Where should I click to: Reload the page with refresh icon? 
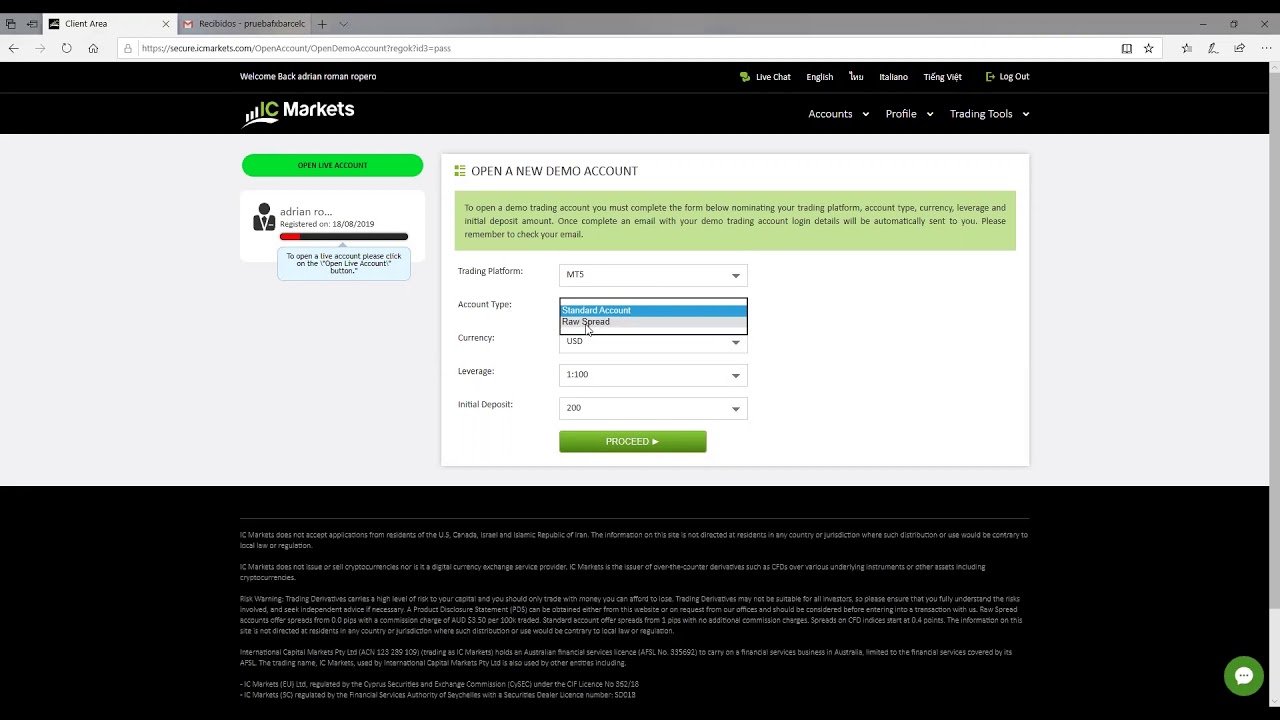66,48
